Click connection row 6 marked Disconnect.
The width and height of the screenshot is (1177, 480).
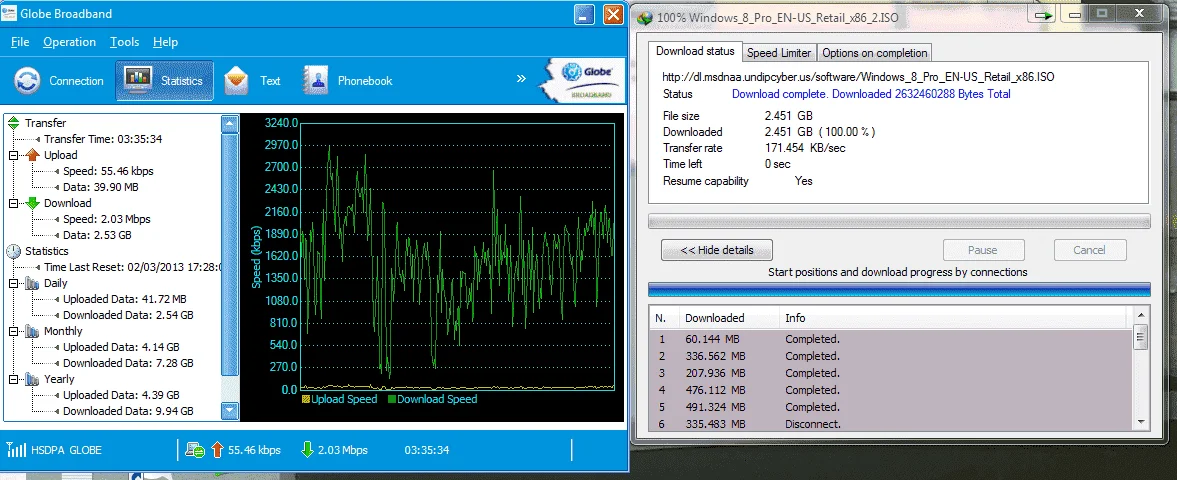pyautogui.click(x=890, y=424)
